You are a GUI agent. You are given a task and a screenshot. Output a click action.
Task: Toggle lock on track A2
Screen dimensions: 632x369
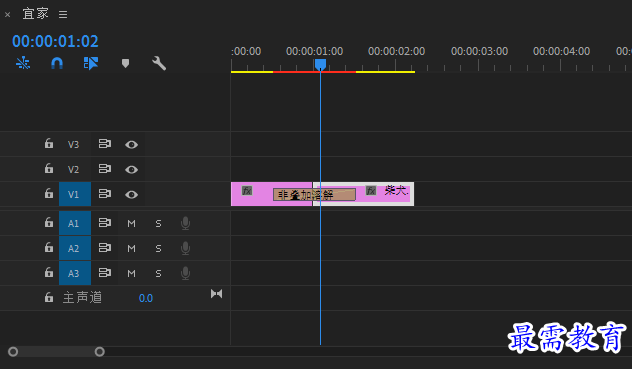(x=49, y=248)
